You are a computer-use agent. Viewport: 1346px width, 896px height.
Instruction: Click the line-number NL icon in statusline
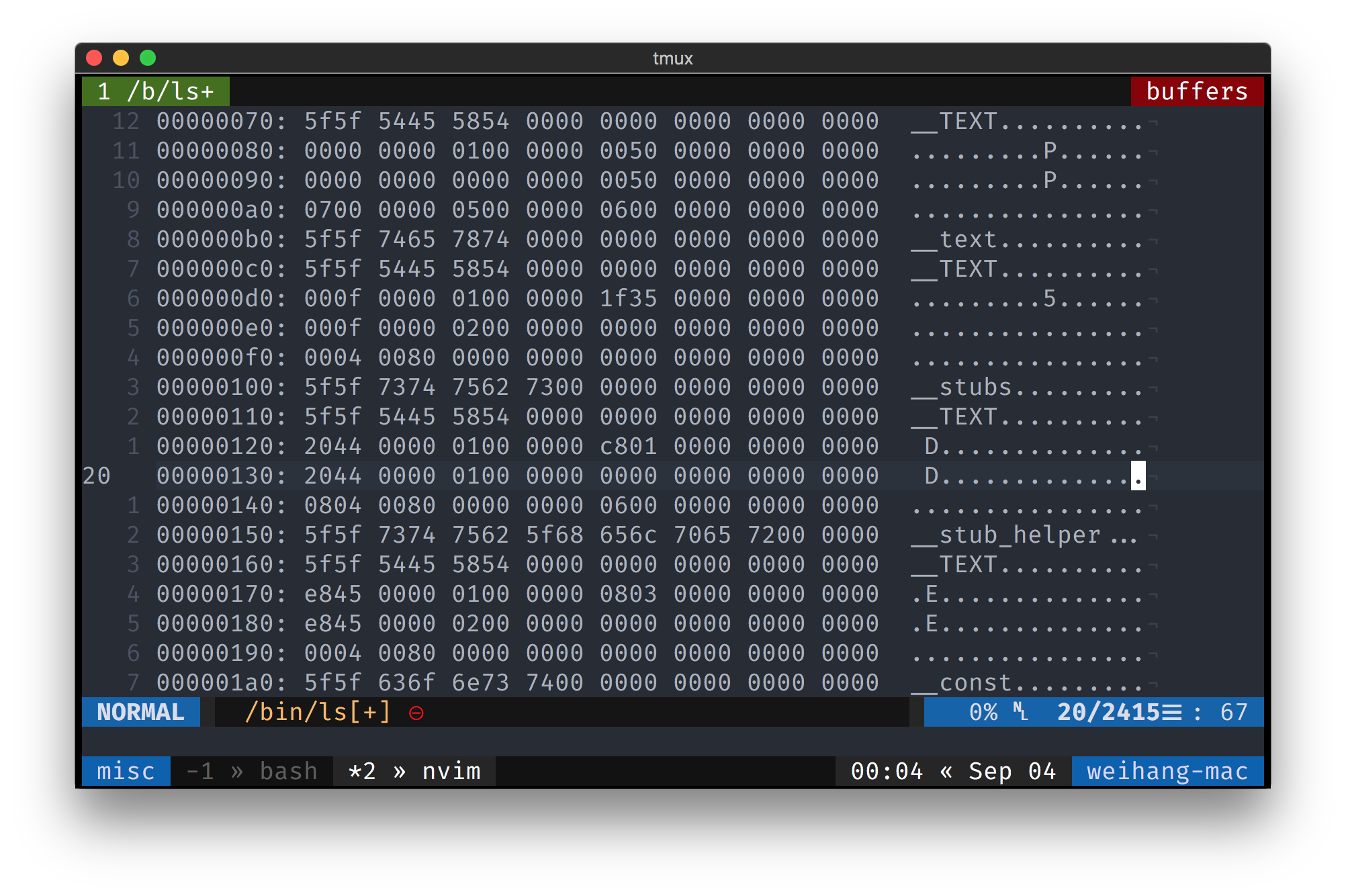coord(1020,711)
